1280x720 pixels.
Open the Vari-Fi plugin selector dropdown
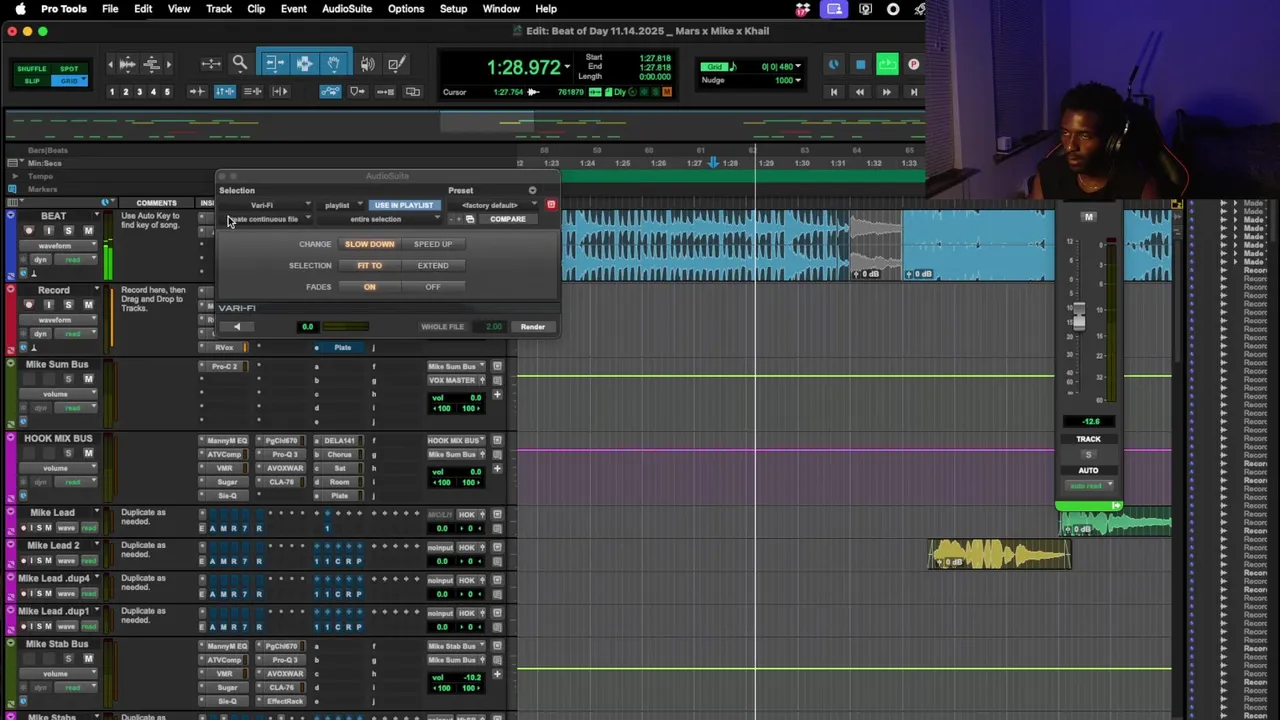tap(266, 205)
